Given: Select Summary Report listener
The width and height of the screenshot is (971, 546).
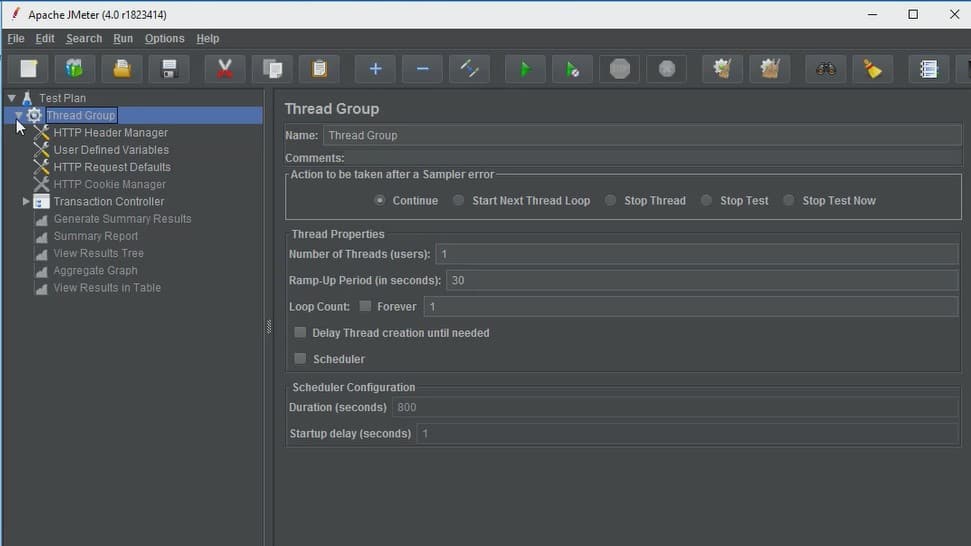Looking at the screenshot, I should (95, 236).
